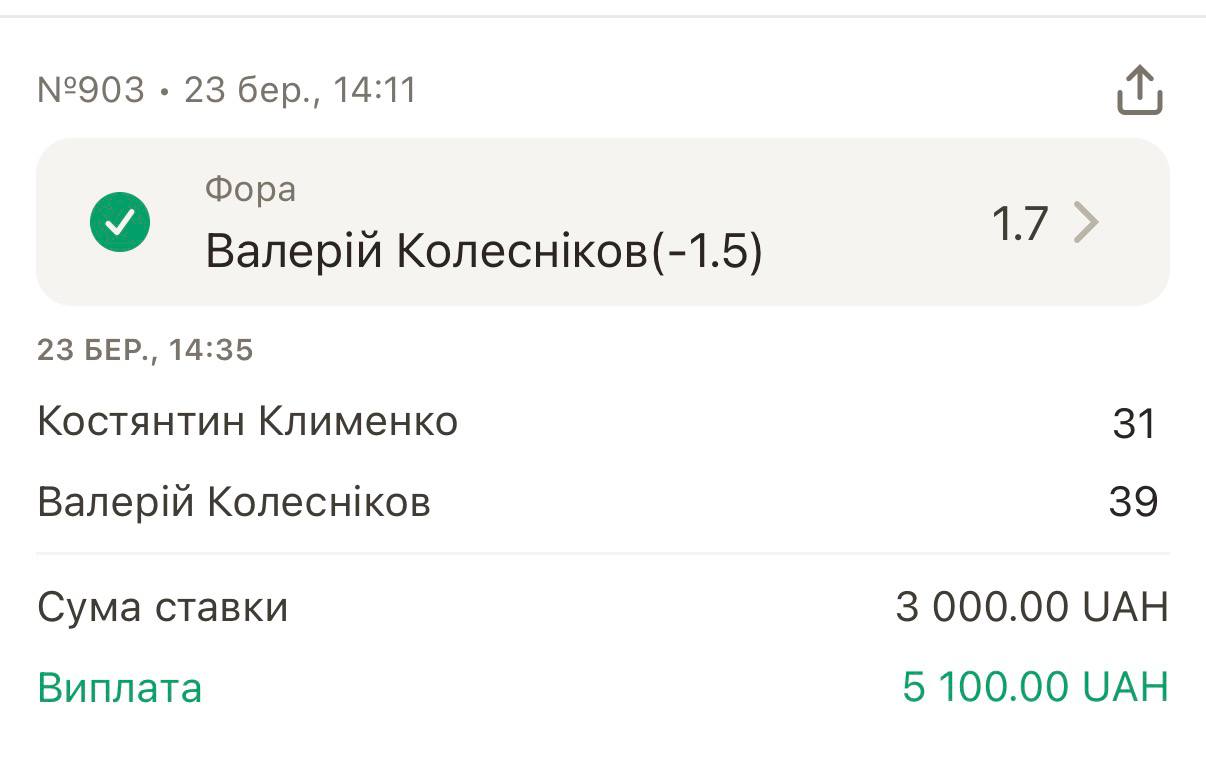Click the "Сума ставки" label
Image resolution: width=1206 pixels, height=763 pixels.
pyautogui.click(x=163, y=607)
